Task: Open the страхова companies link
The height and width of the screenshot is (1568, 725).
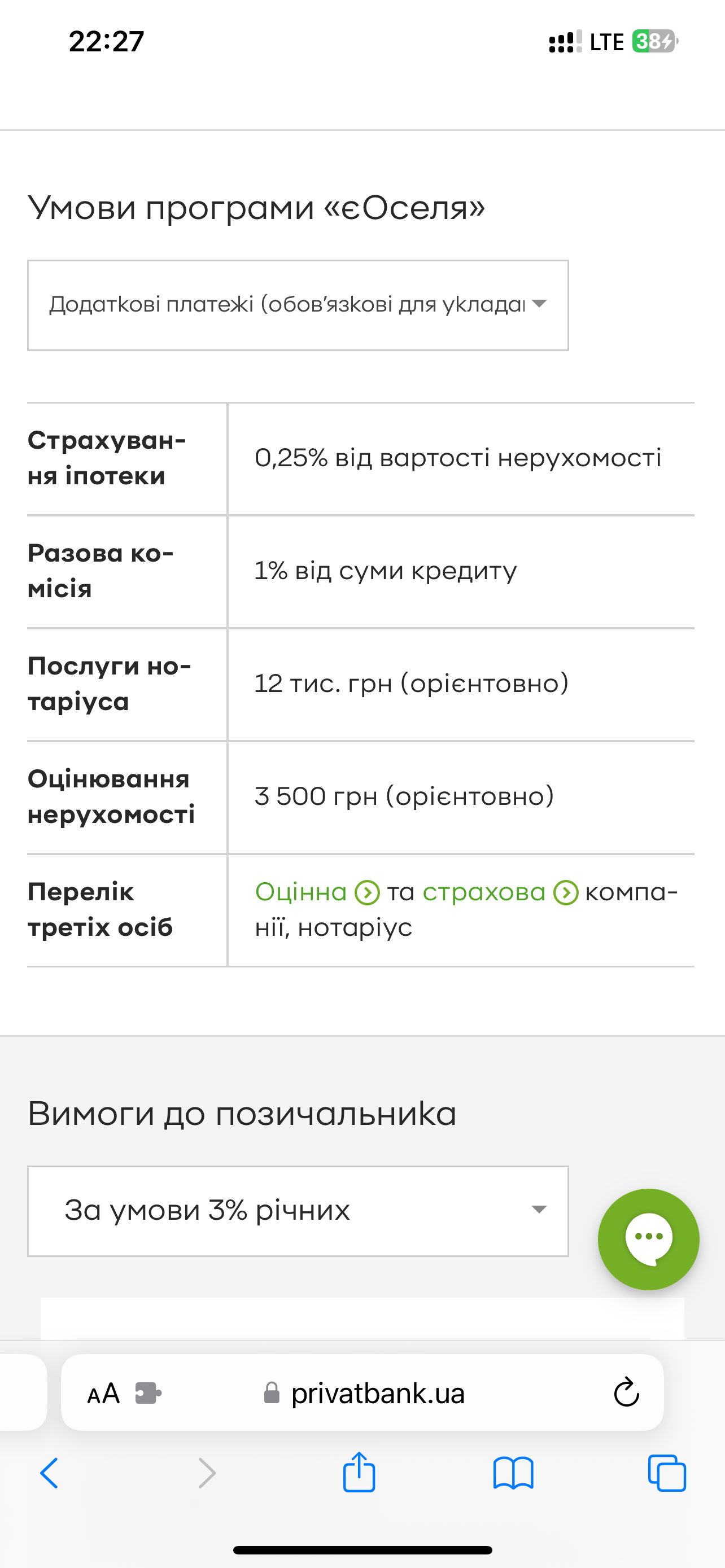Action: (484, 892)
